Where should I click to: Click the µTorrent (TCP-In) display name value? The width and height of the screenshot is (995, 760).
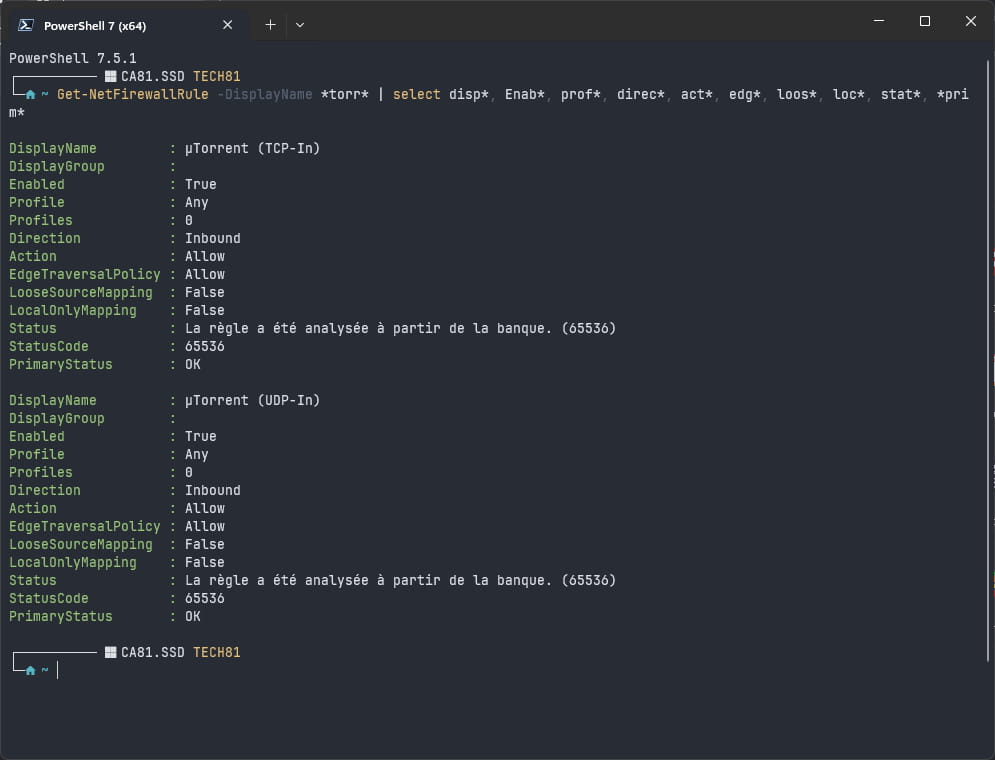point(253,148)
